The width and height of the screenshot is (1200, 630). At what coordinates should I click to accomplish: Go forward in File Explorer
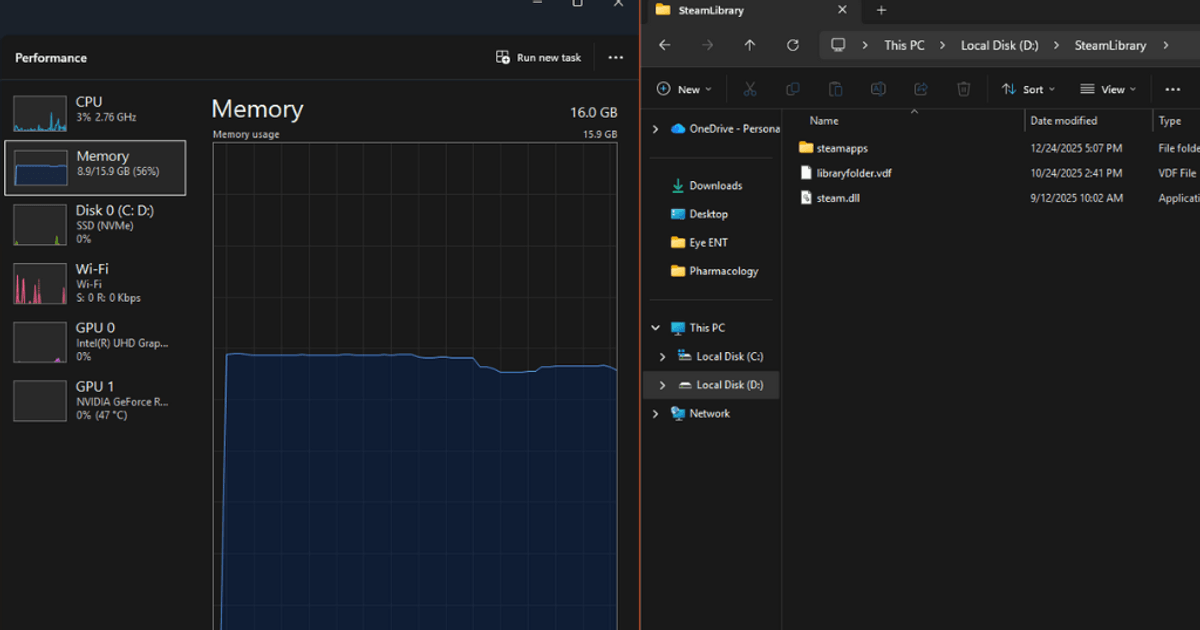click(708, 45)
